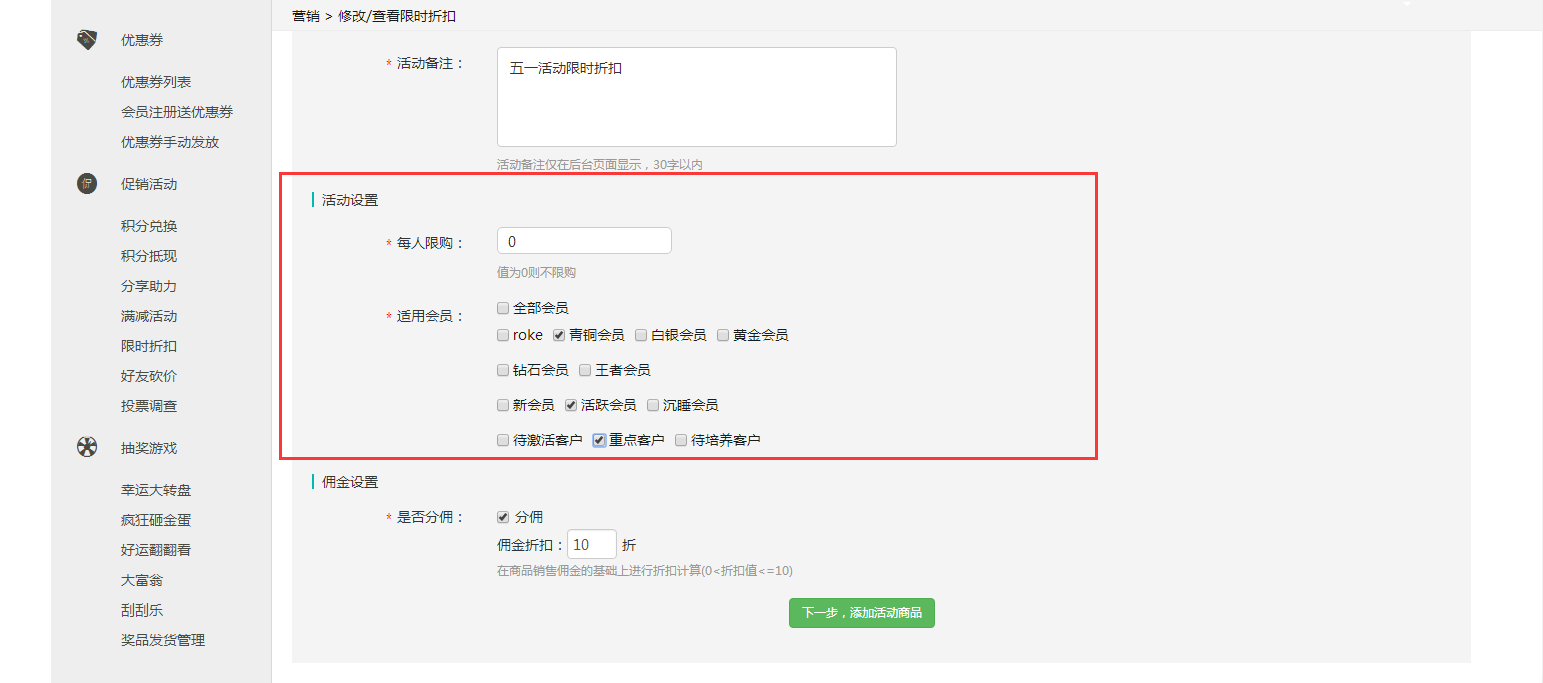Open 奖品发货管理 sidebar entry

coord(163,640)
